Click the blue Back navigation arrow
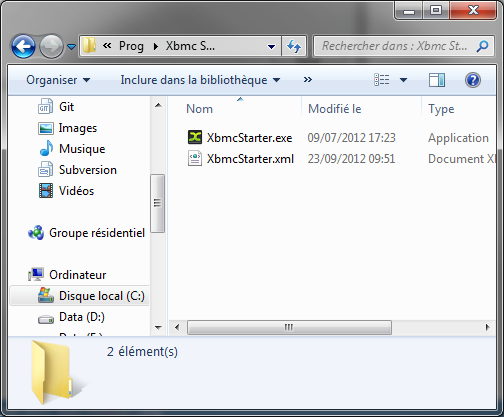The height and width of the screenshot is (417, 504). [x=23, y=46]
